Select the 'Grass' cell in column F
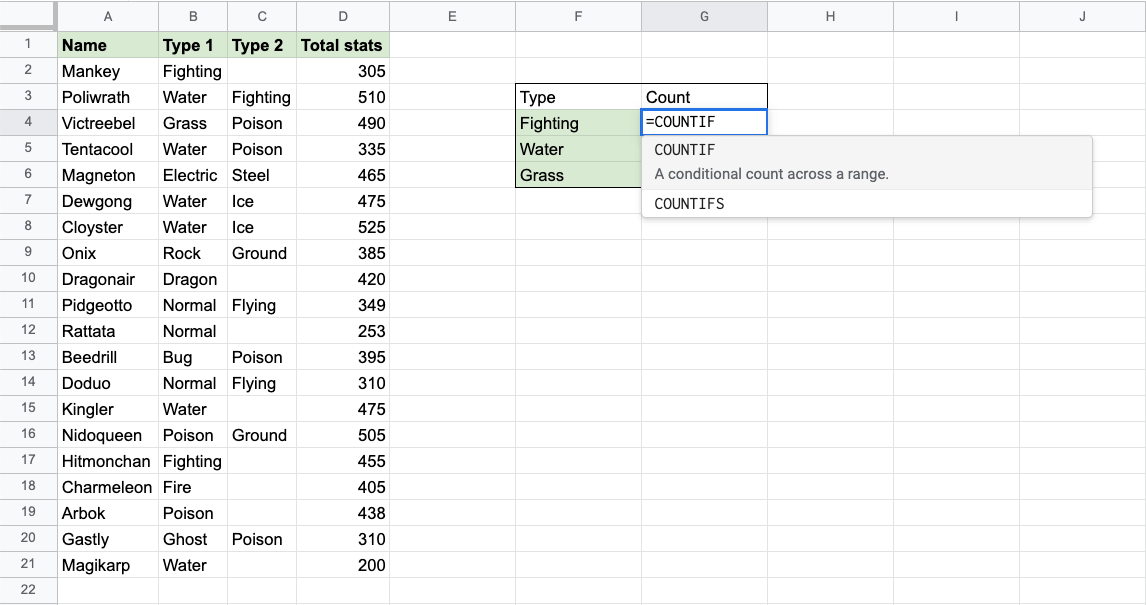 (x=578, y=175)
